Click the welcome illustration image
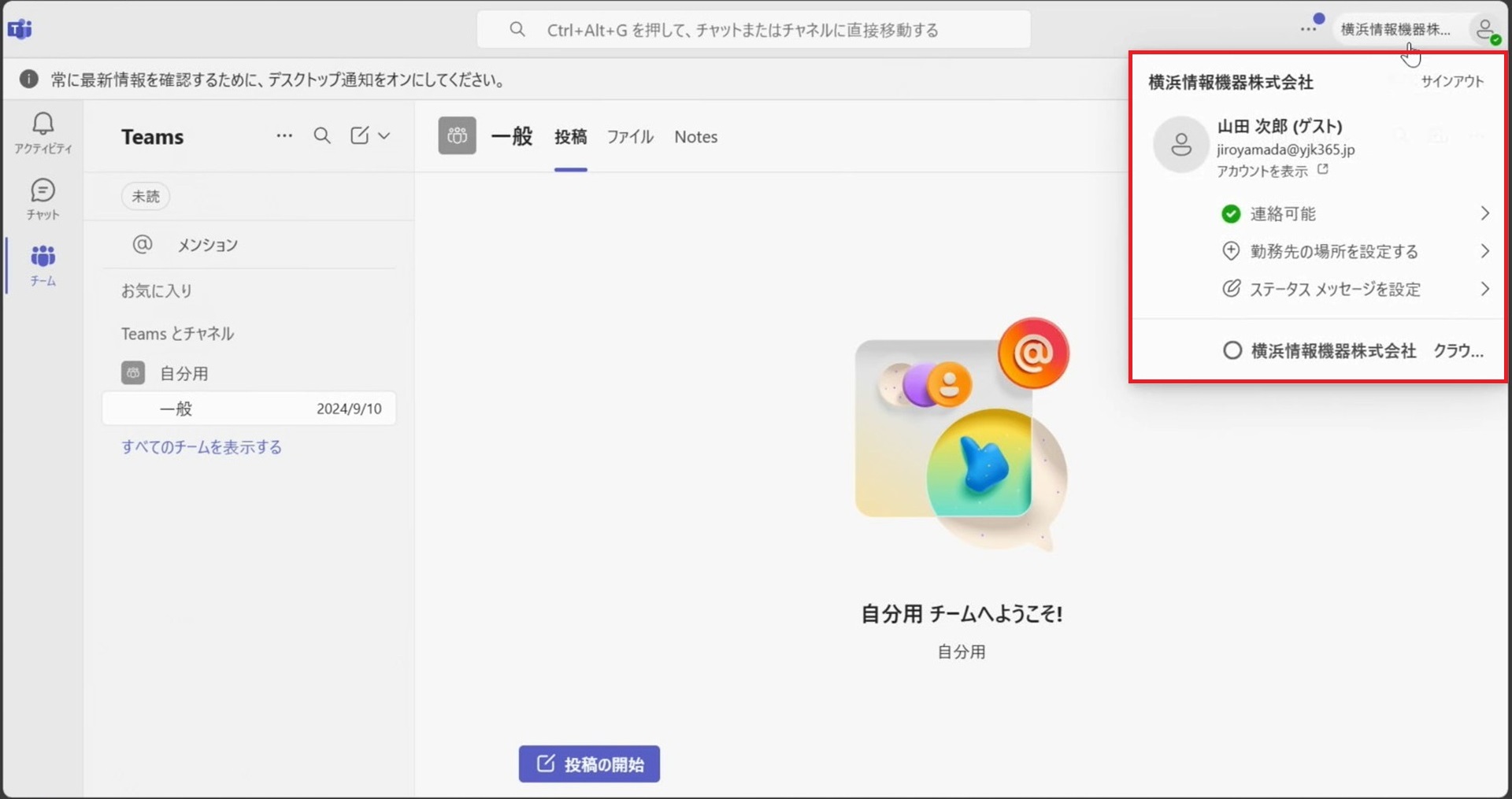The height and width of the screenshot is (799, 1512). (x=962, y=435)
